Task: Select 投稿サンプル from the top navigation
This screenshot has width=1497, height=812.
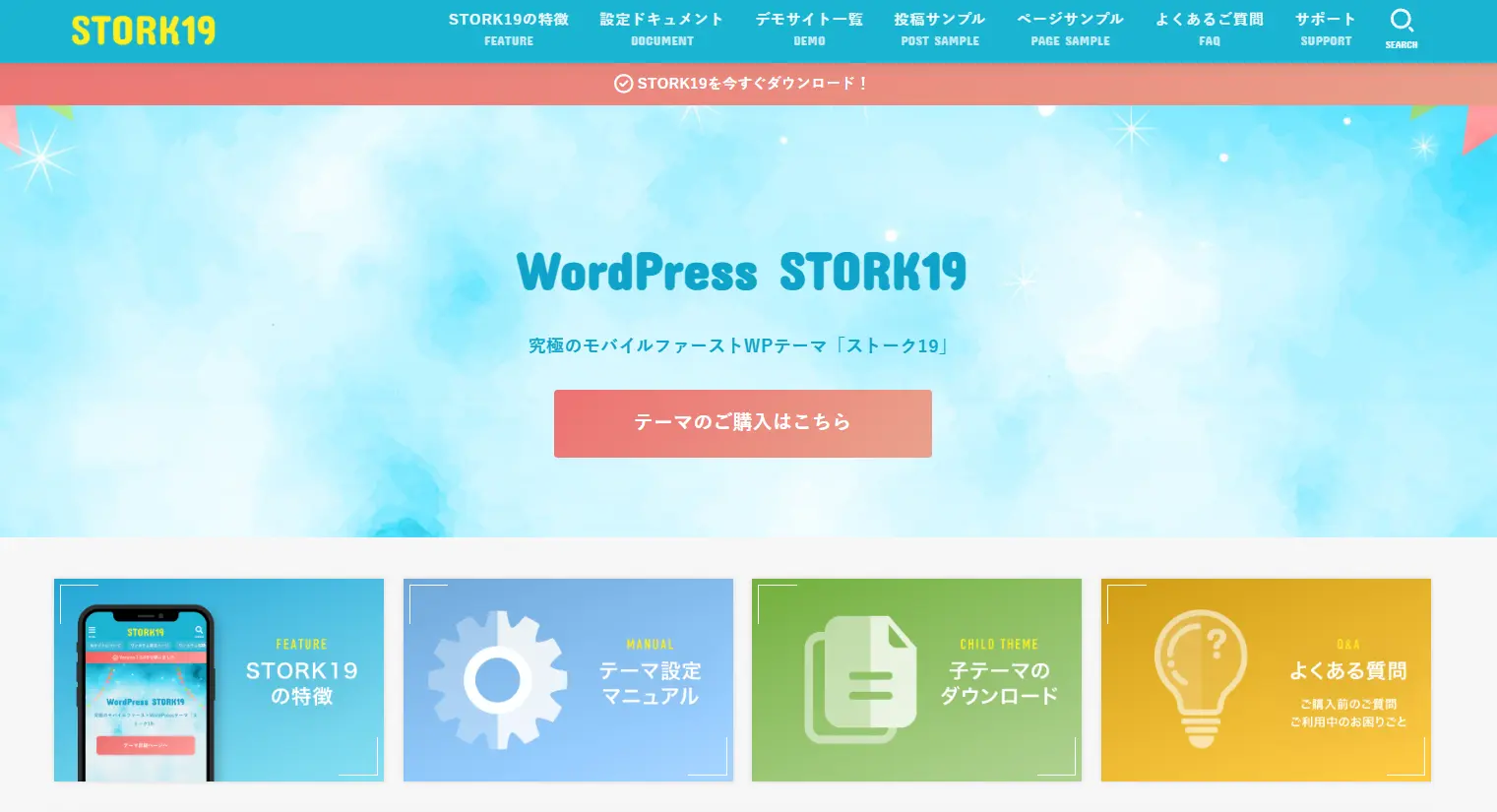Action: 939,18
